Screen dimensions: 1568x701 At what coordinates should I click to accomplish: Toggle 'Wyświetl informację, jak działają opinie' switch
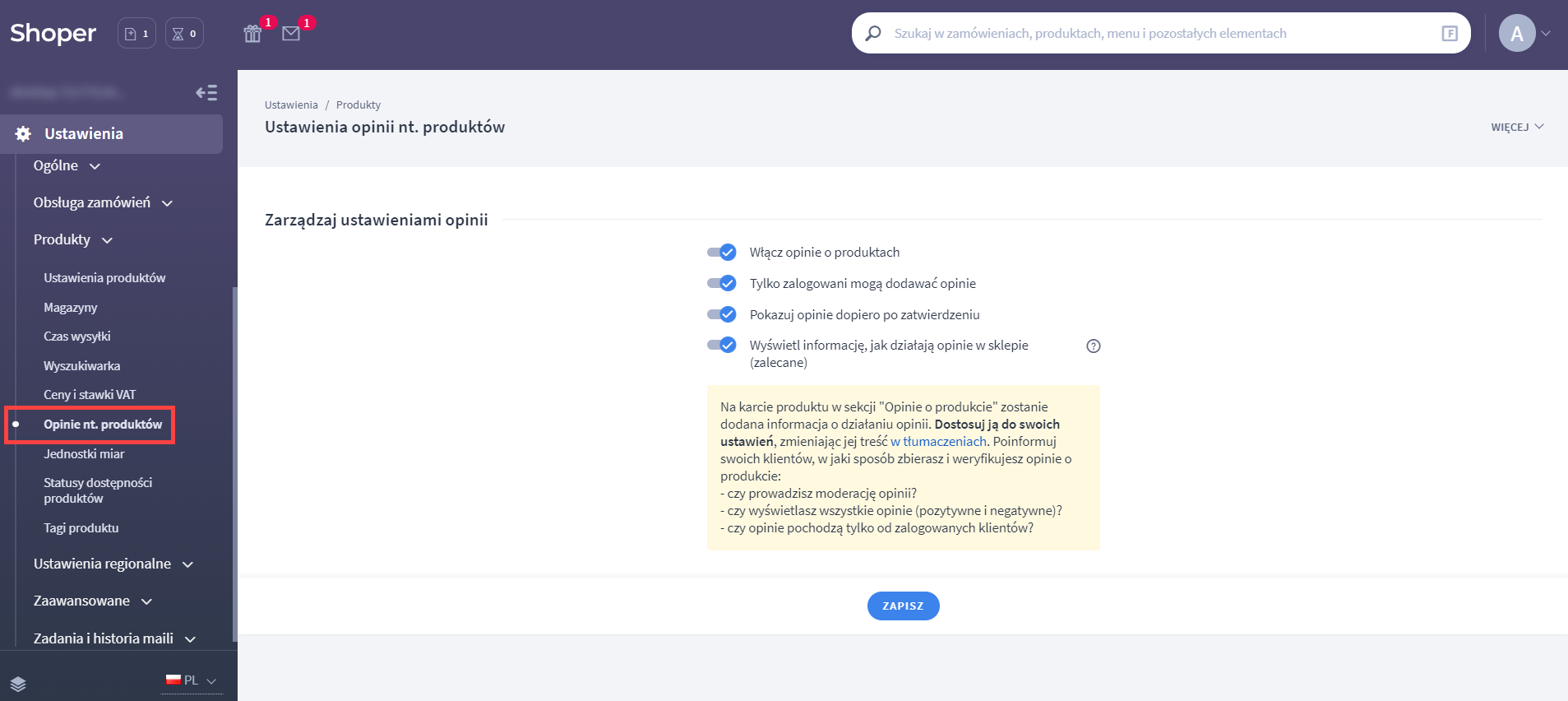coord(721,345)
